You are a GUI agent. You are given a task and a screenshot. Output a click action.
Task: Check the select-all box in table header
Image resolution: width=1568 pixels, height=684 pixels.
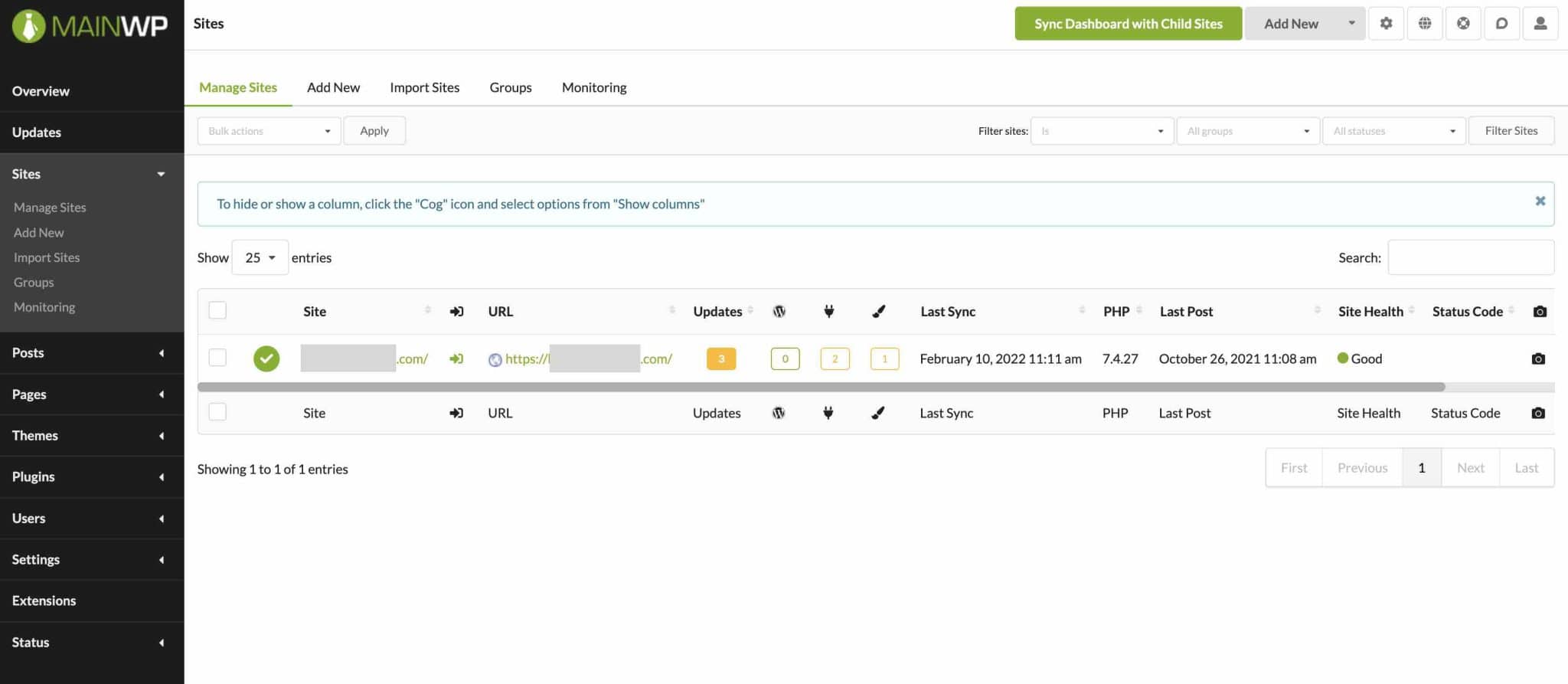pos(217,310)
